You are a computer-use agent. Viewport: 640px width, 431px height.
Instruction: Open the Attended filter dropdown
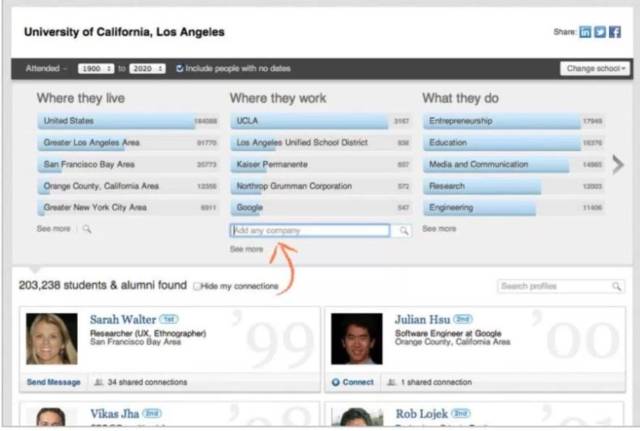pos(46,69)
